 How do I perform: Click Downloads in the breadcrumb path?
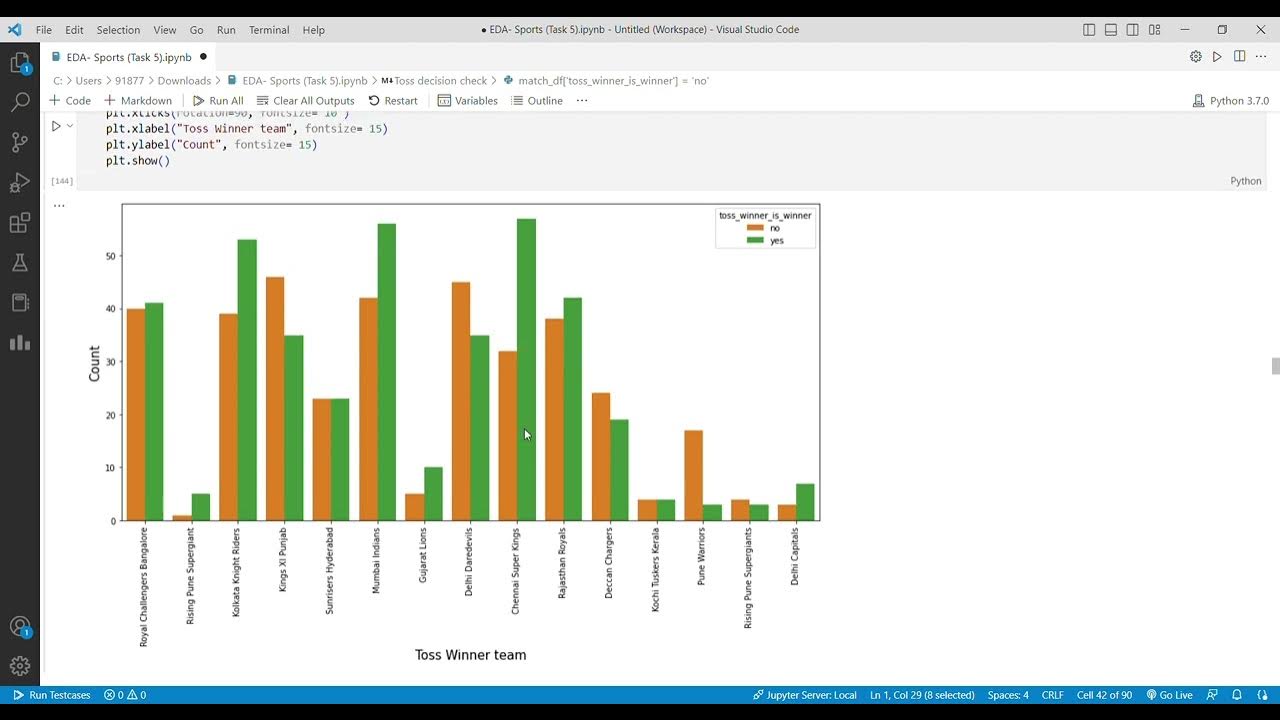click(184, 80)
